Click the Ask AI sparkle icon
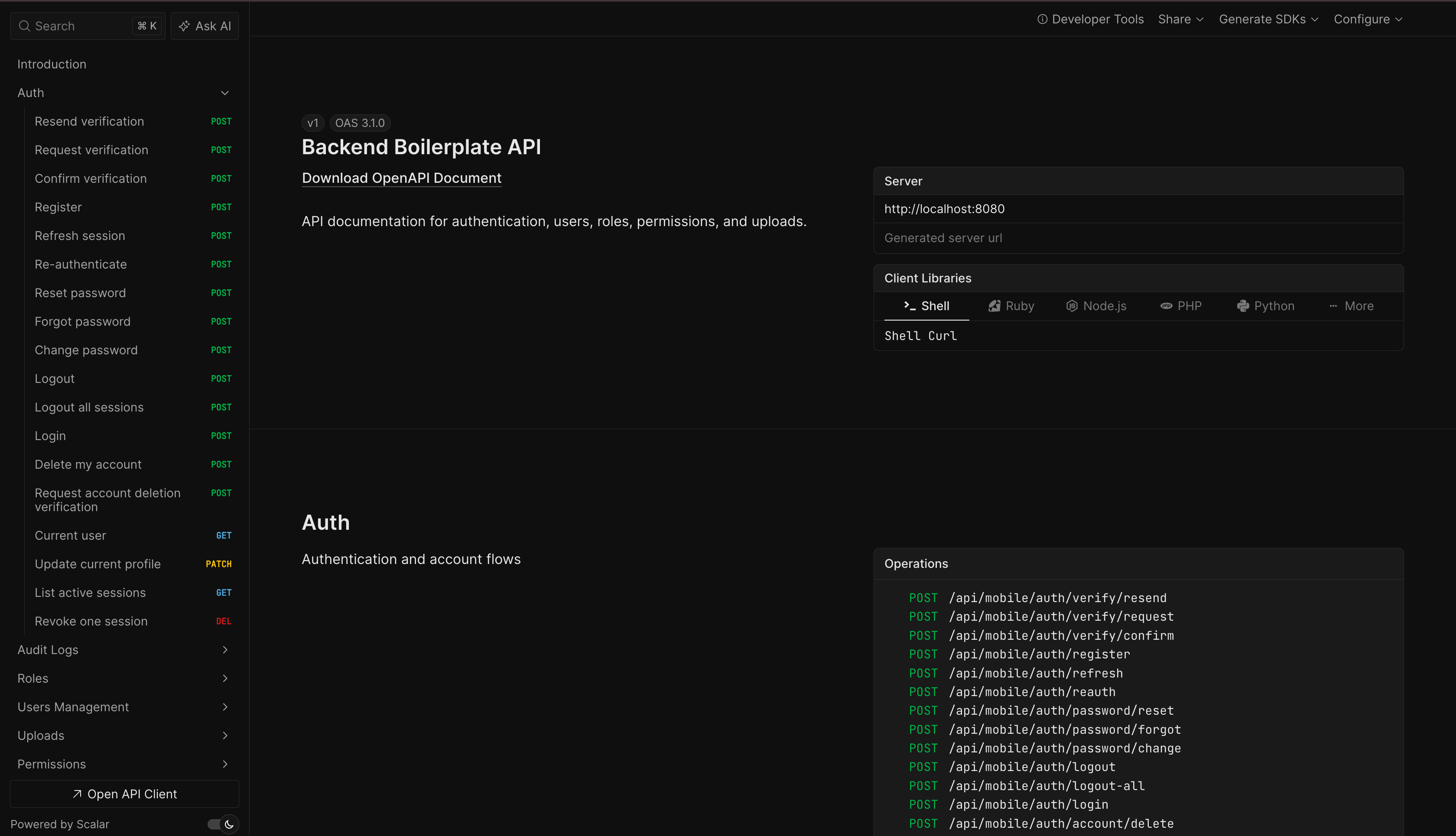This screenshot has width=1456, height=836. (184, 26)
